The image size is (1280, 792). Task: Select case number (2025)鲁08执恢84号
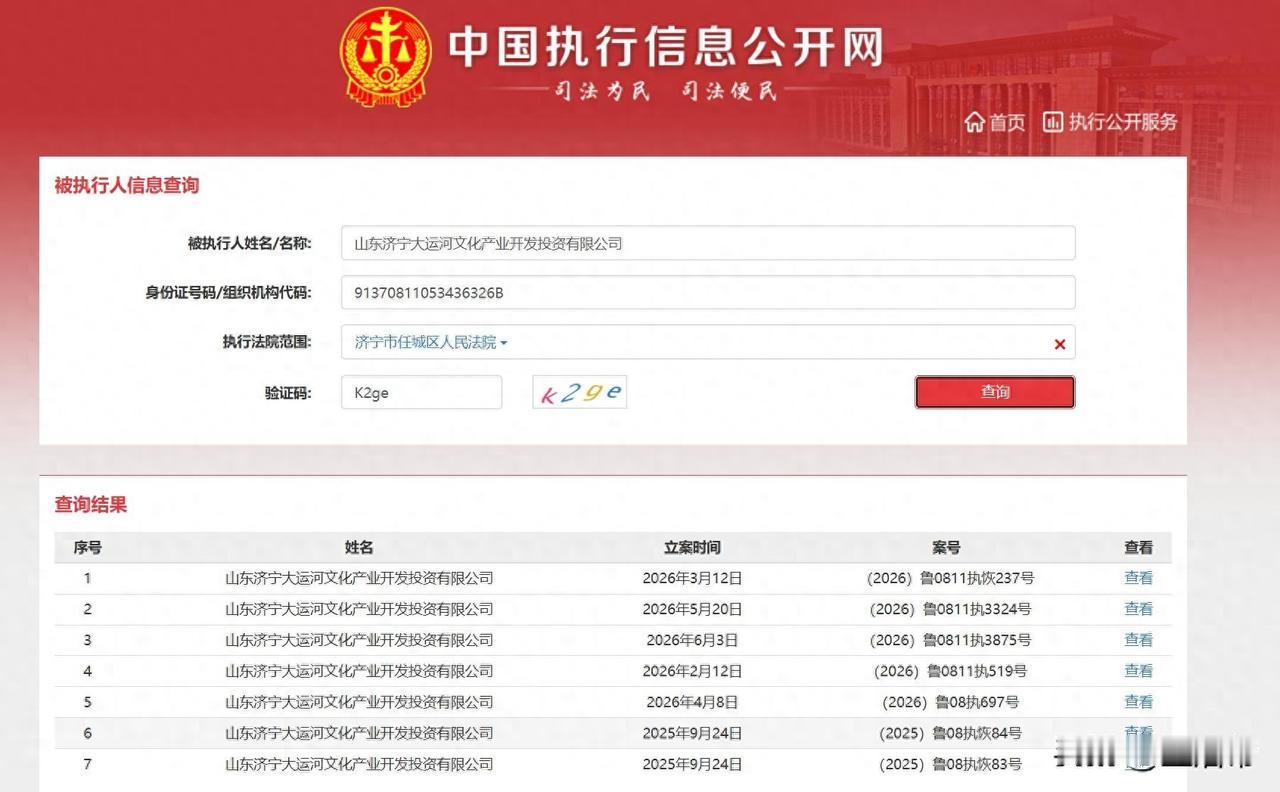point(950,733)
